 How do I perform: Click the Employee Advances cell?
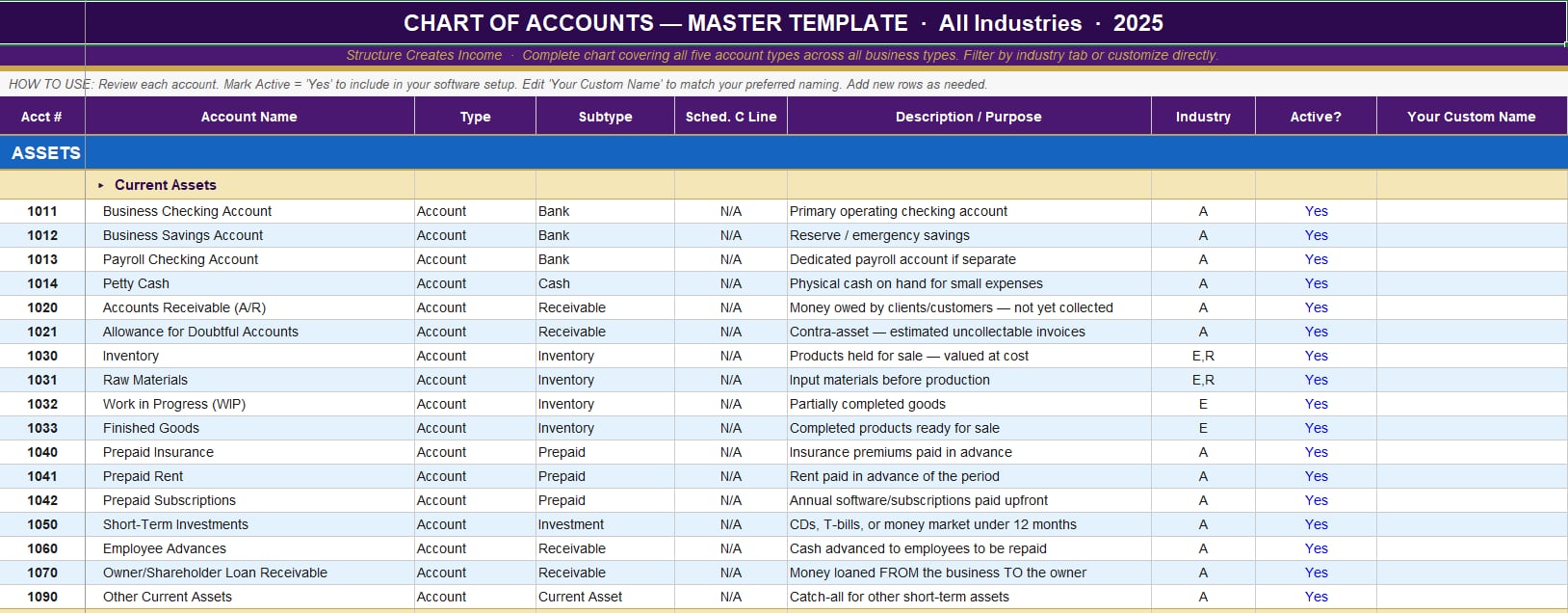tap(249, 548)
